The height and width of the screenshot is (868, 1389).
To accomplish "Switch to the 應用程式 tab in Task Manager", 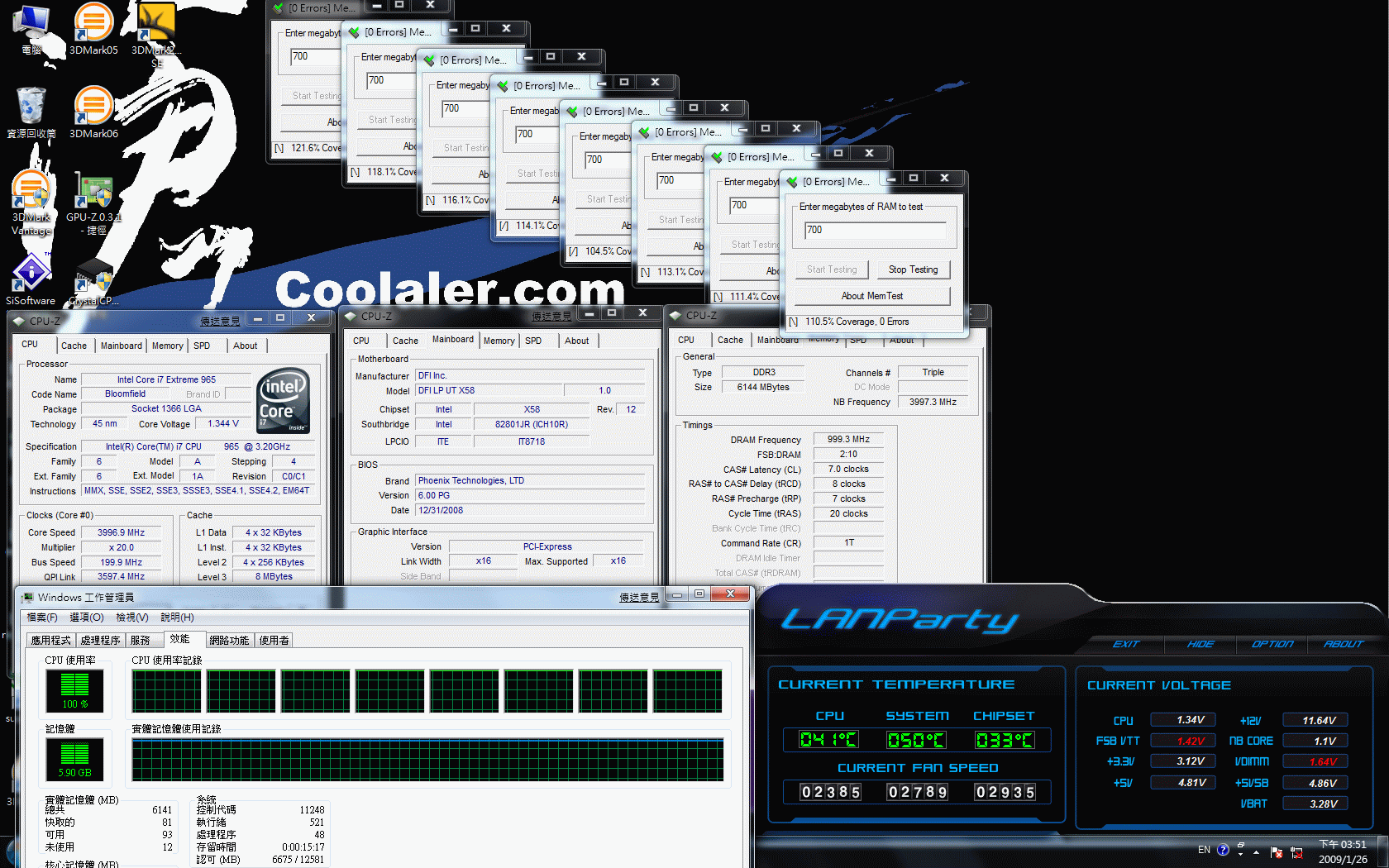I will tap(51, 641).
